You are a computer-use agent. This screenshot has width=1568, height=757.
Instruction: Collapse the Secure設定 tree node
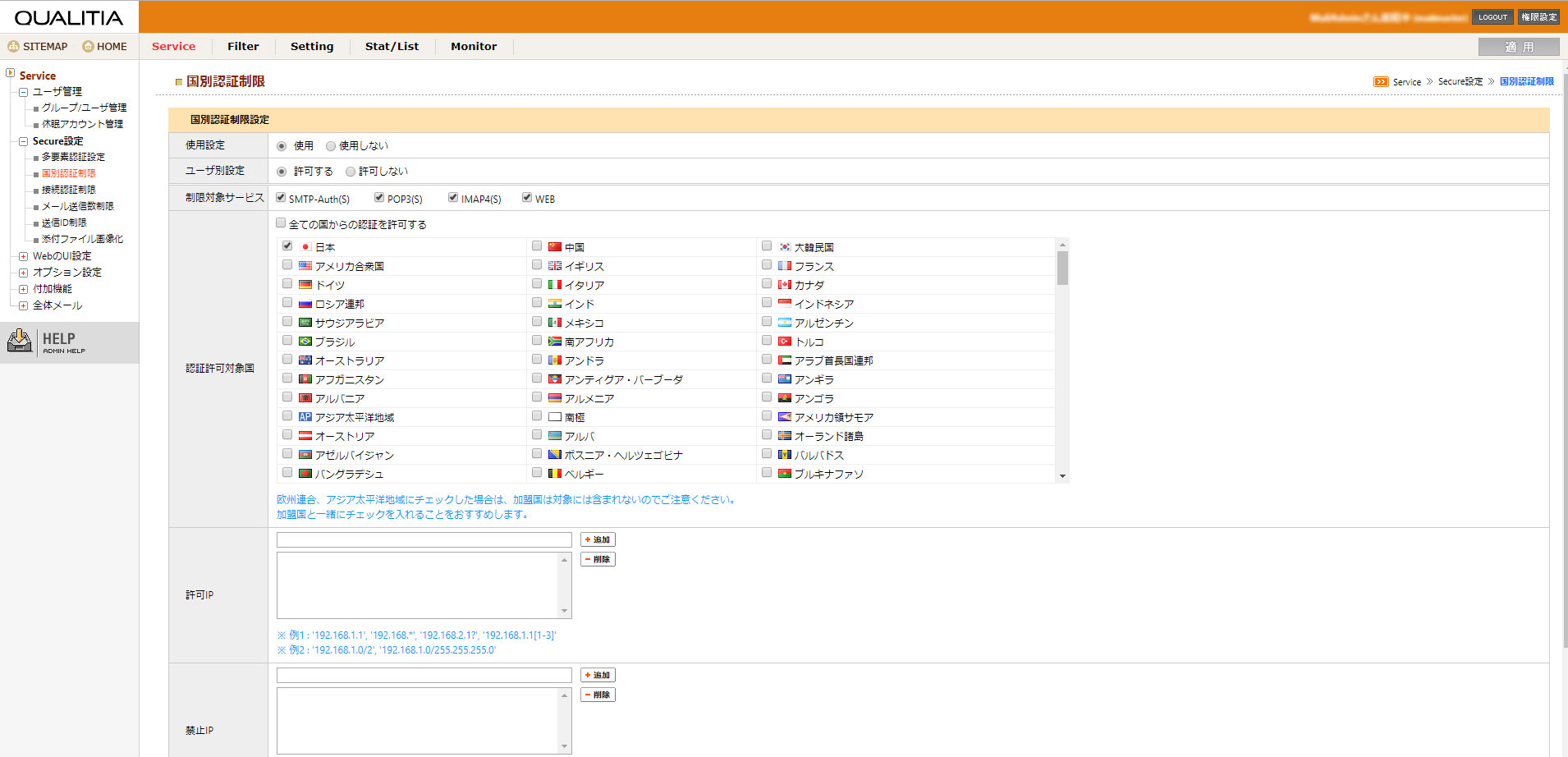[x=23, y=141]
